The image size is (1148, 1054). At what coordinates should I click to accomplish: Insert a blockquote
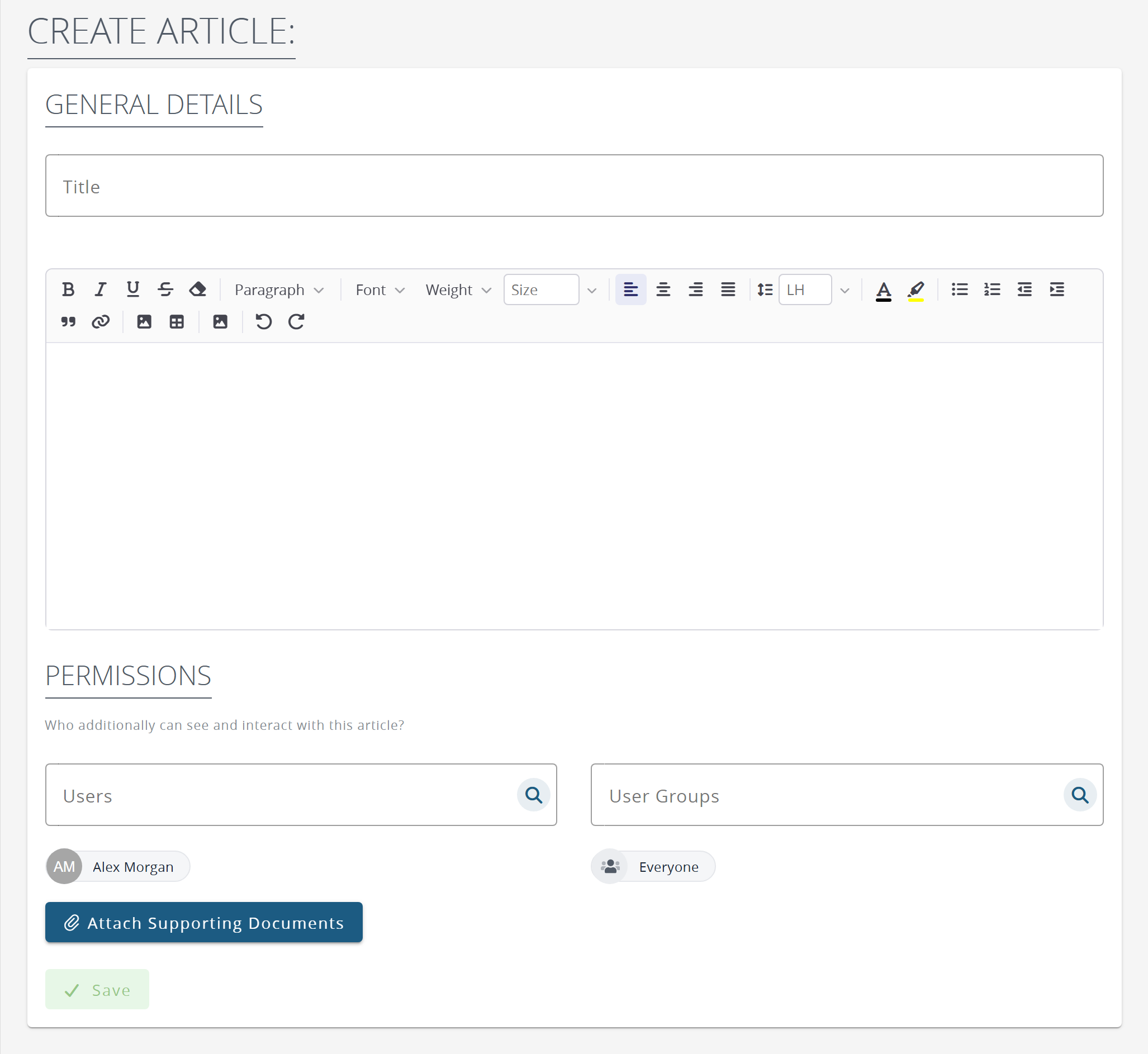(68, 322)
